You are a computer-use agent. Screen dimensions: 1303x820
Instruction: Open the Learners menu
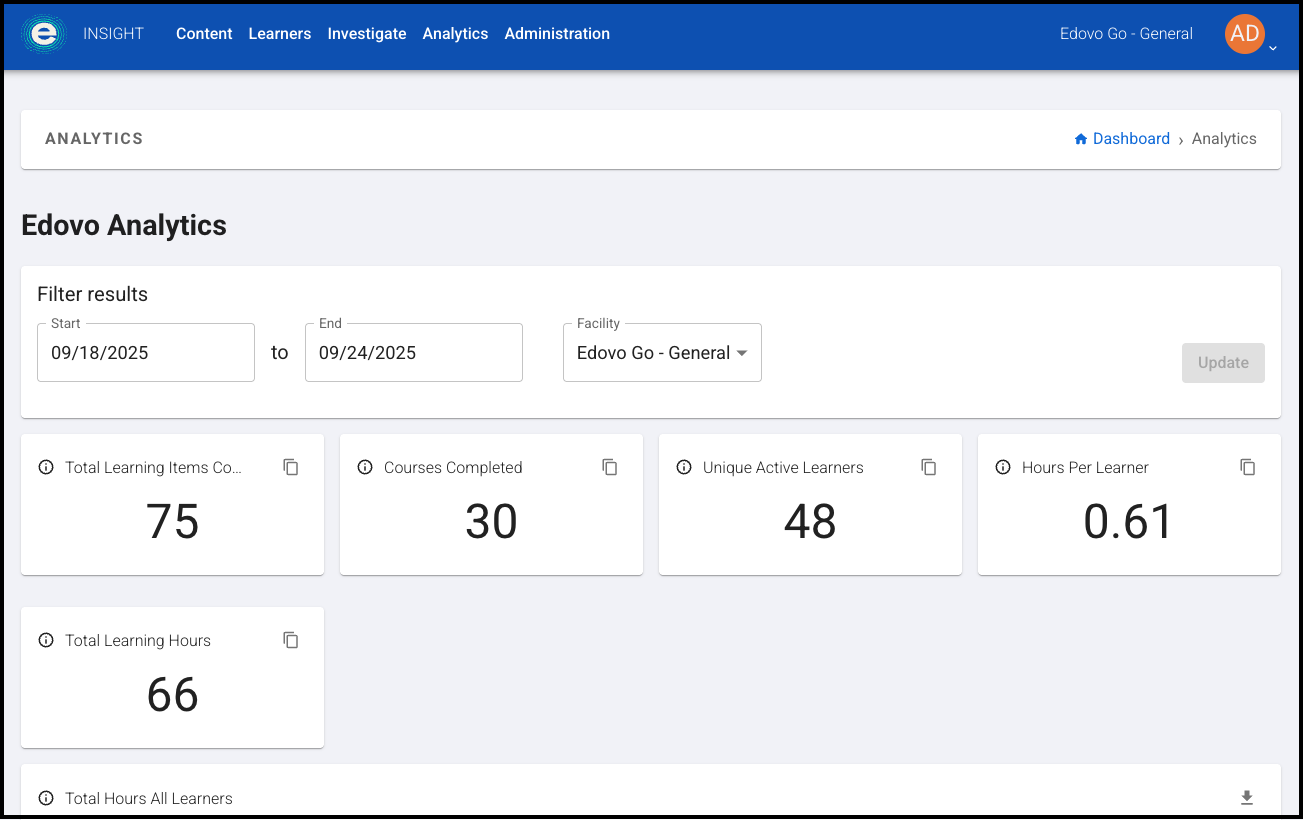pos(280,34)
